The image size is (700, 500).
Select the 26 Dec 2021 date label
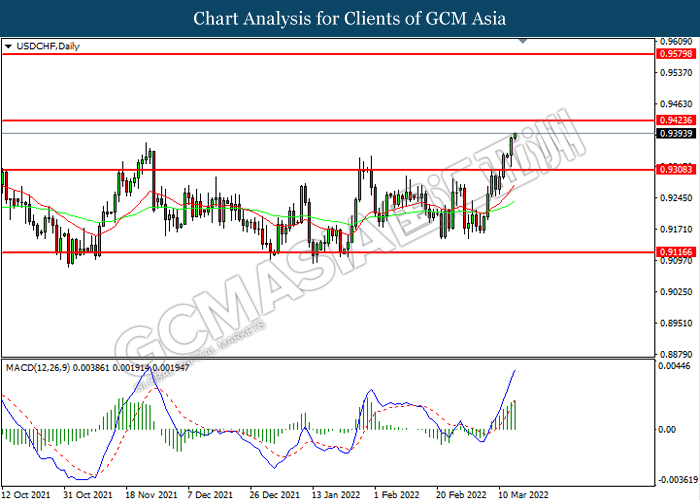[274, 495]
